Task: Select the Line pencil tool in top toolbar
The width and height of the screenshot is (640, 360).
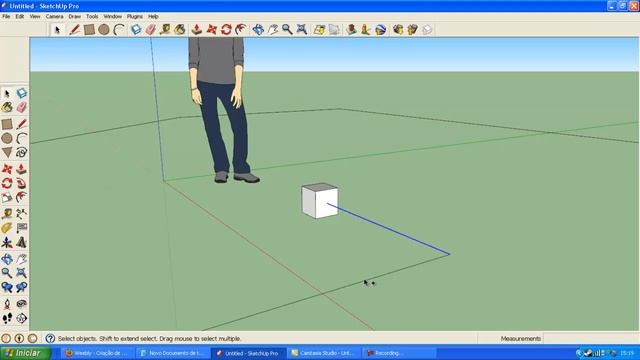Action: (74, 29)
